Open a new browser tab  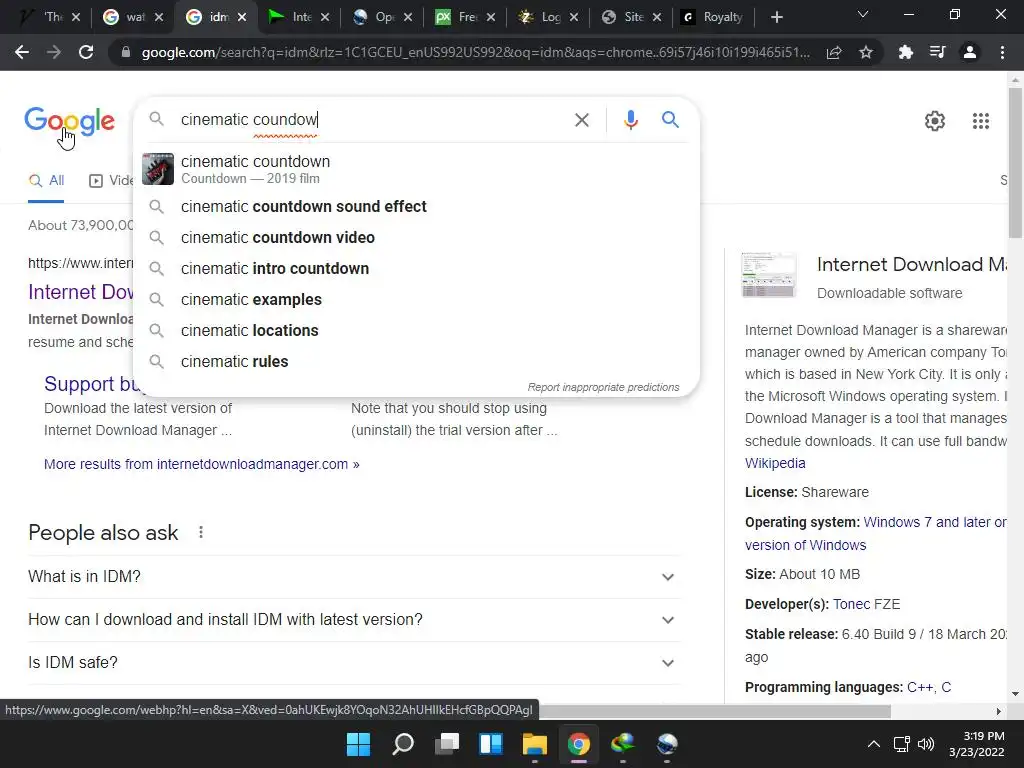click(x=776, y=17)
